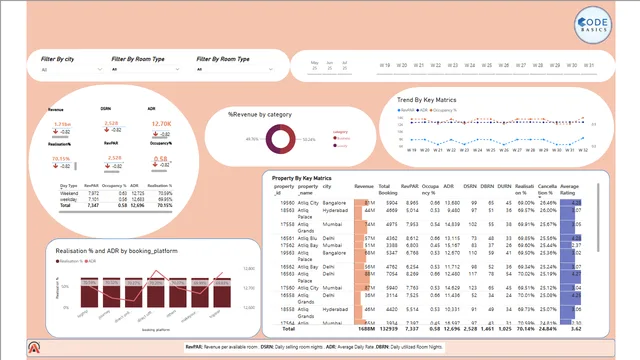The height and width of the screenshot is (360, 640).
Task: Click the property_id column header
Action: point(284,189)
